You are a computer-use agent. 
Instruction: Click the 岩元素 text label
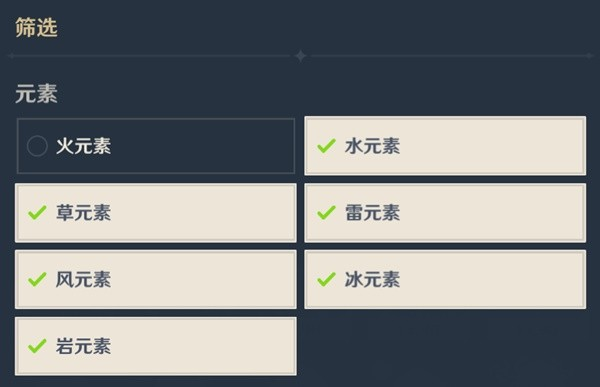pos(83,346)
